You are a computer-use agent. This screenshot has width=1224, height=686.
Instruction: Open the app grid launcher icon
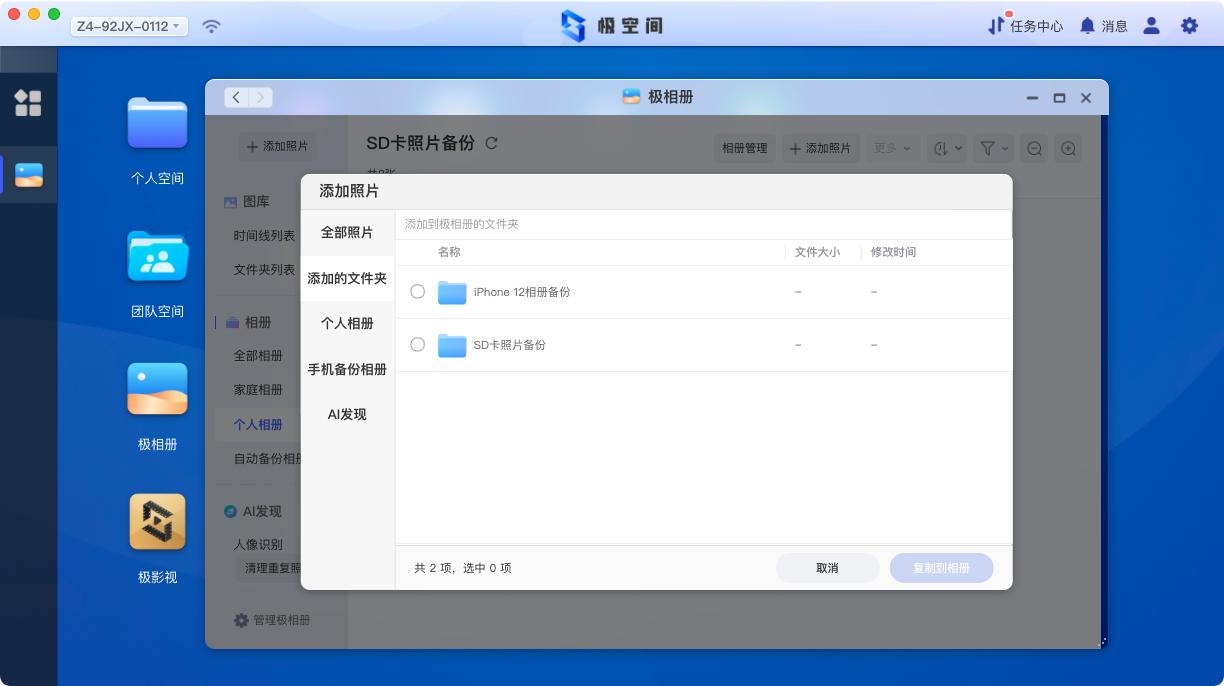(x=28, y=103)
